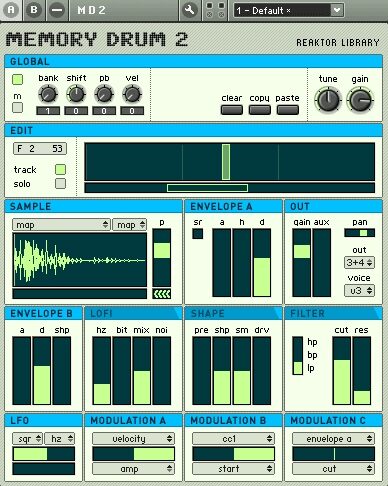
Task: Open the voice v3 dropdown
Action: click(x=359, y=291)
